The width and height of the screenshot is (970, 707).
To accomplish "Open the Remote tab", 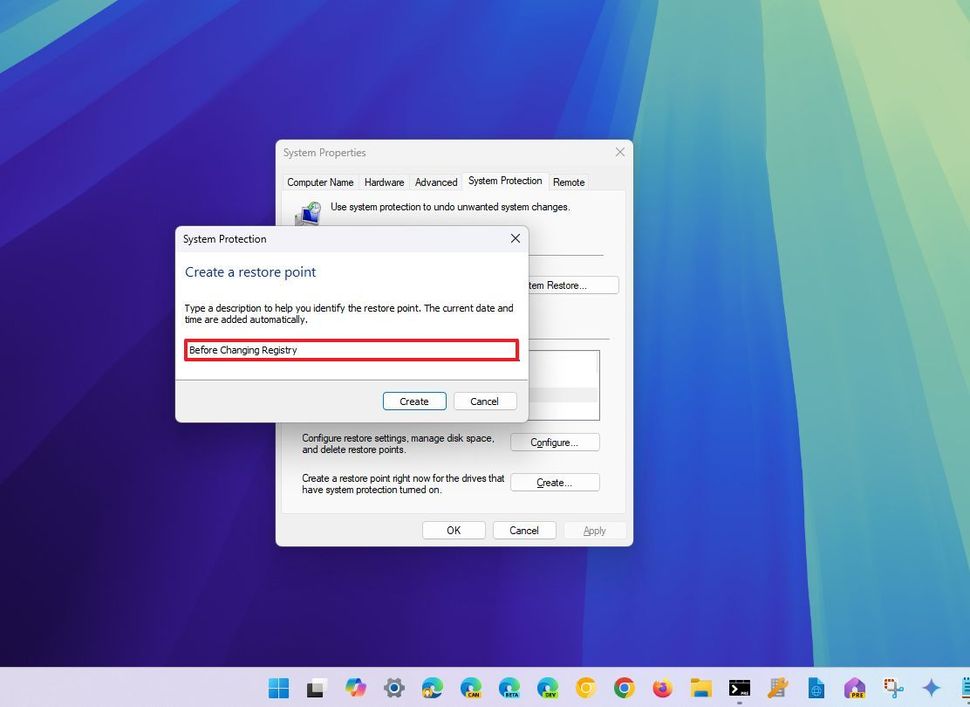I will pos(568,182).
